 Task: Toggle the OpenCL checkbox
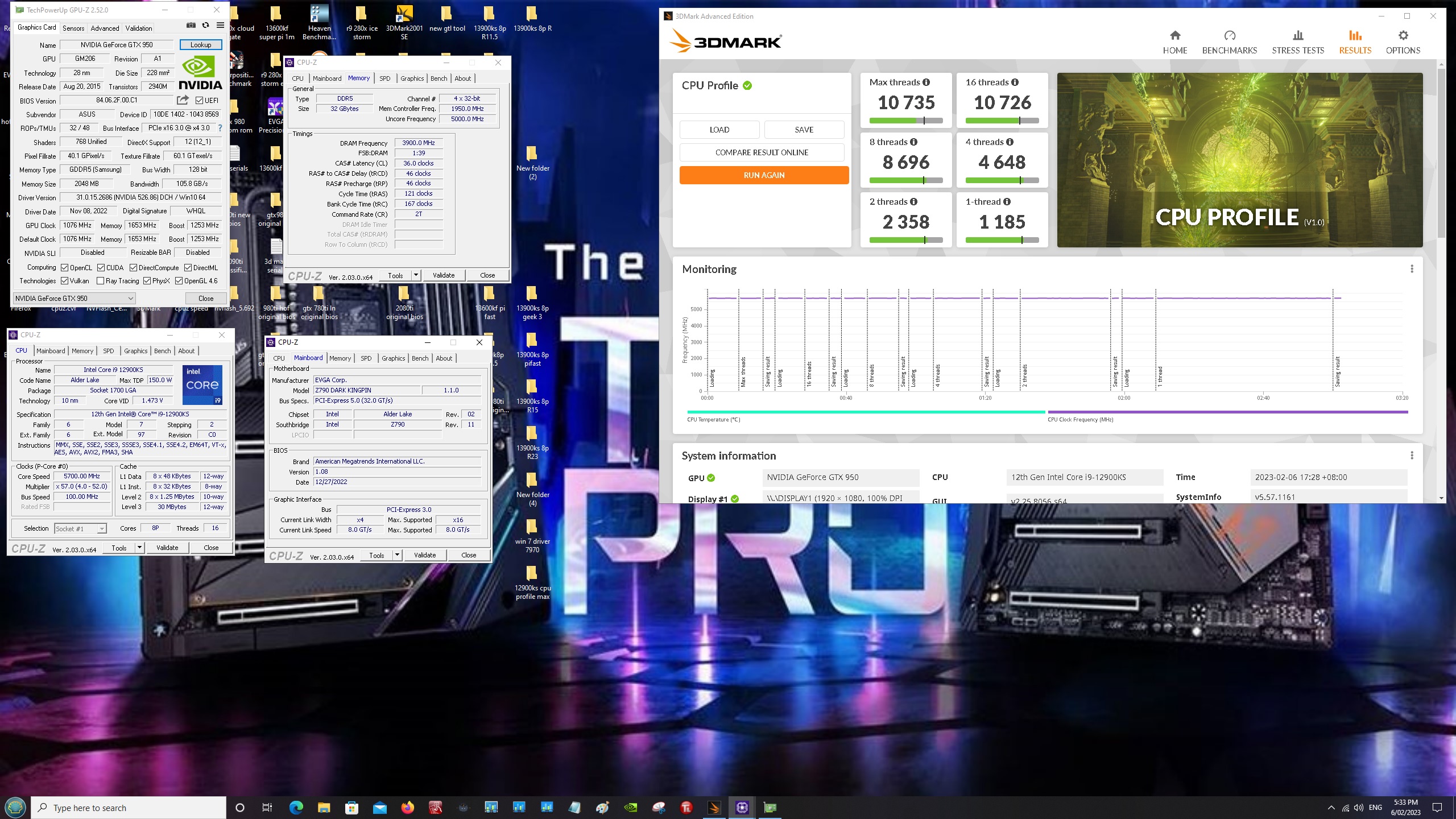(65, 268)
